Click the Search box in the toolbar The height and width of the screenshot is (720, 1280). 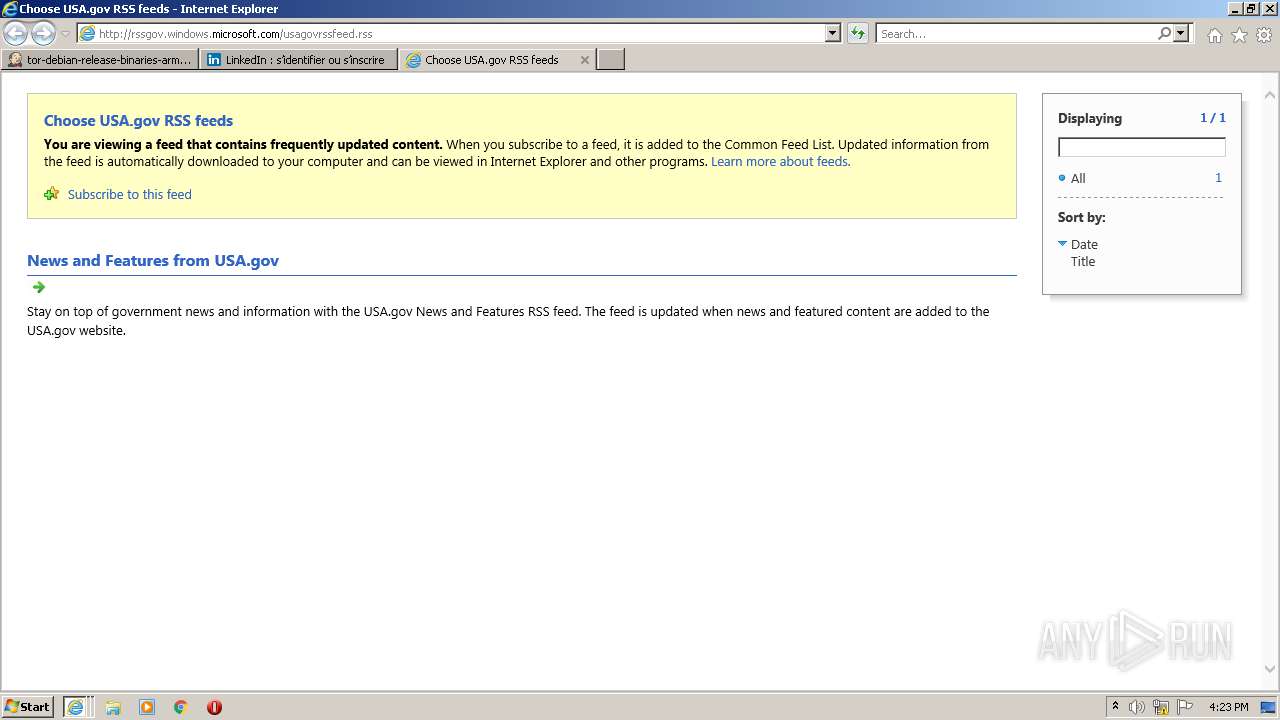[x=1015, y=33]
